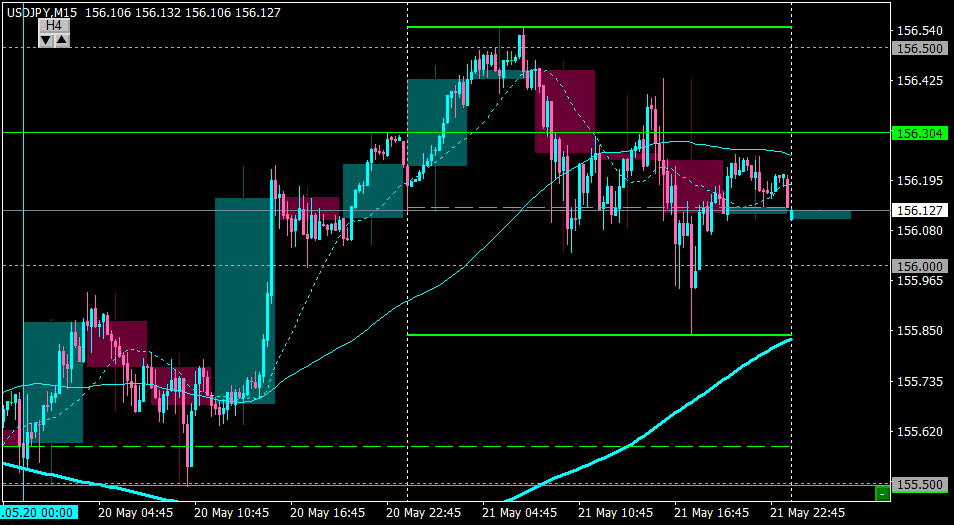Click the 156.127 current price label
This screenshot has height=525, width=954.
(919, 210)
